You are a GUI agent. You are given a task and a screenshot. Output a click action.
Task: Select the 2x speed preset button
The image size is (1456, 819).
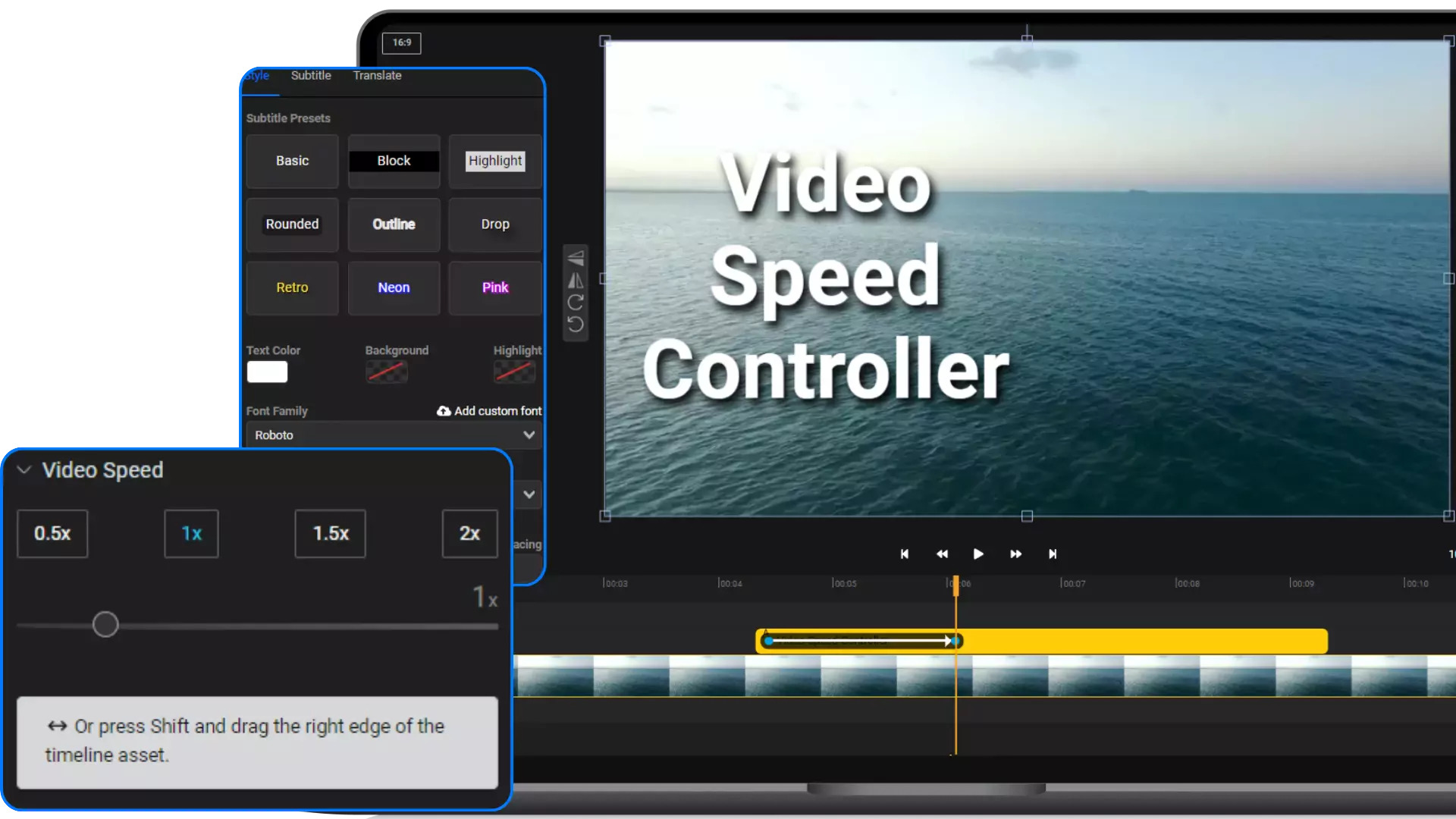click(x=468, y=533)
